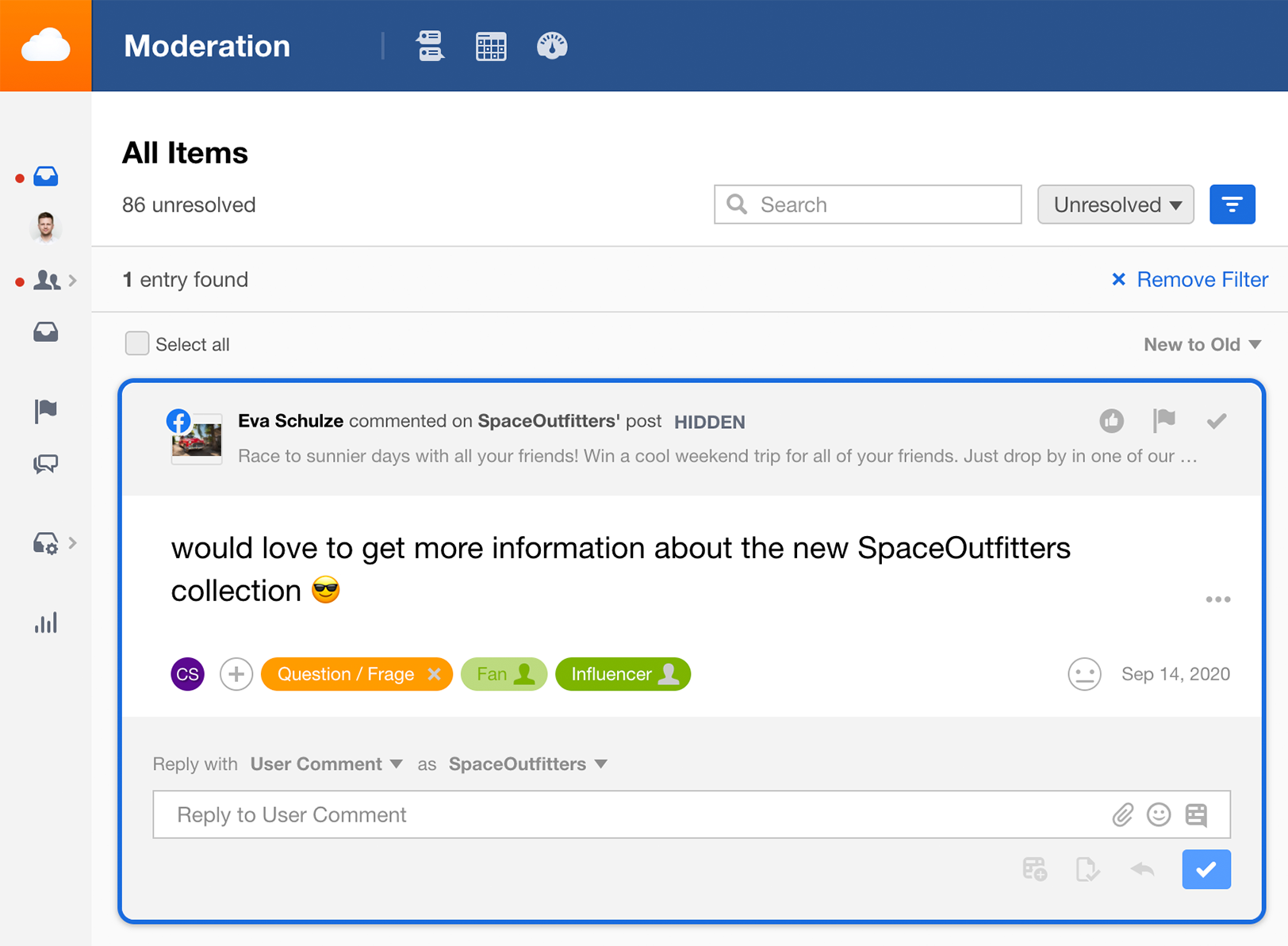Open the blue inbox icon in sidebar
1288x946 pixels.
click(x=46, y=176)
